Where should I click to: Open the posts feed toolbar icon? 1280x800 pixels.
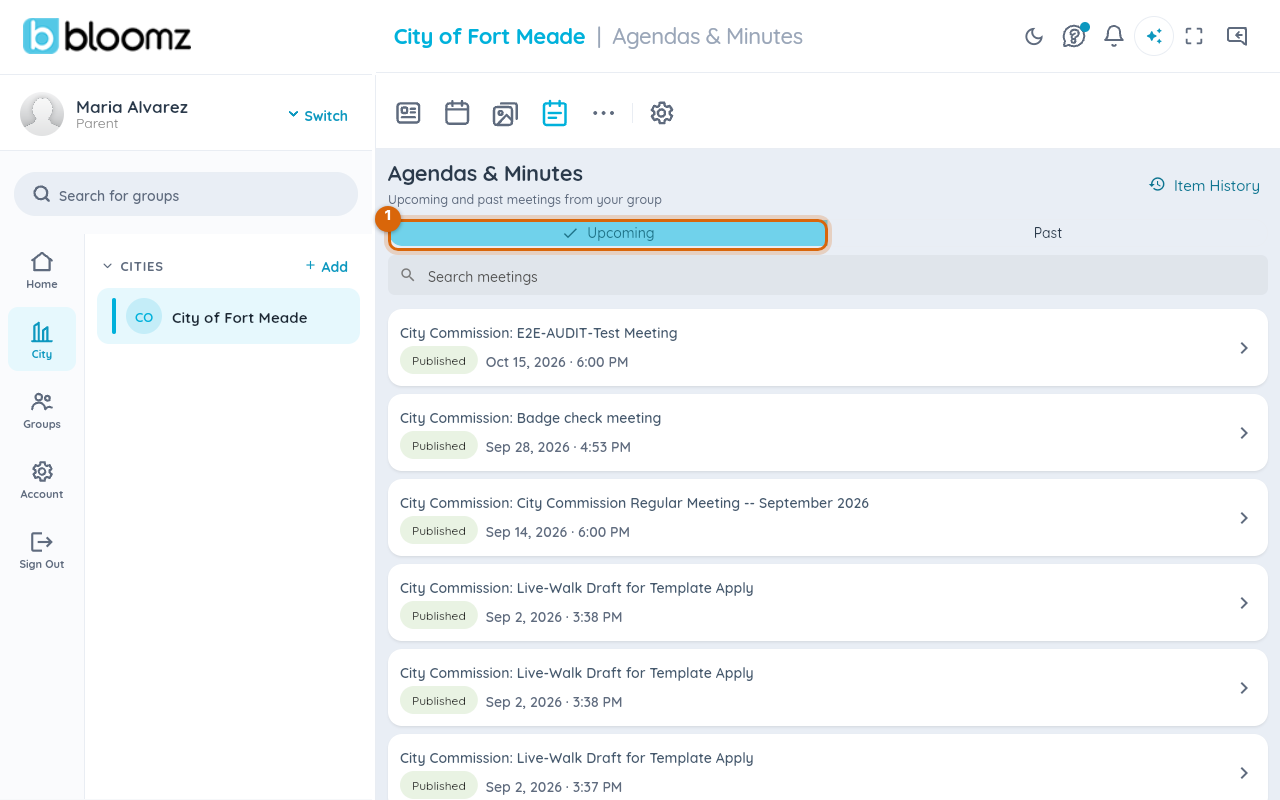tap(408, 113)
